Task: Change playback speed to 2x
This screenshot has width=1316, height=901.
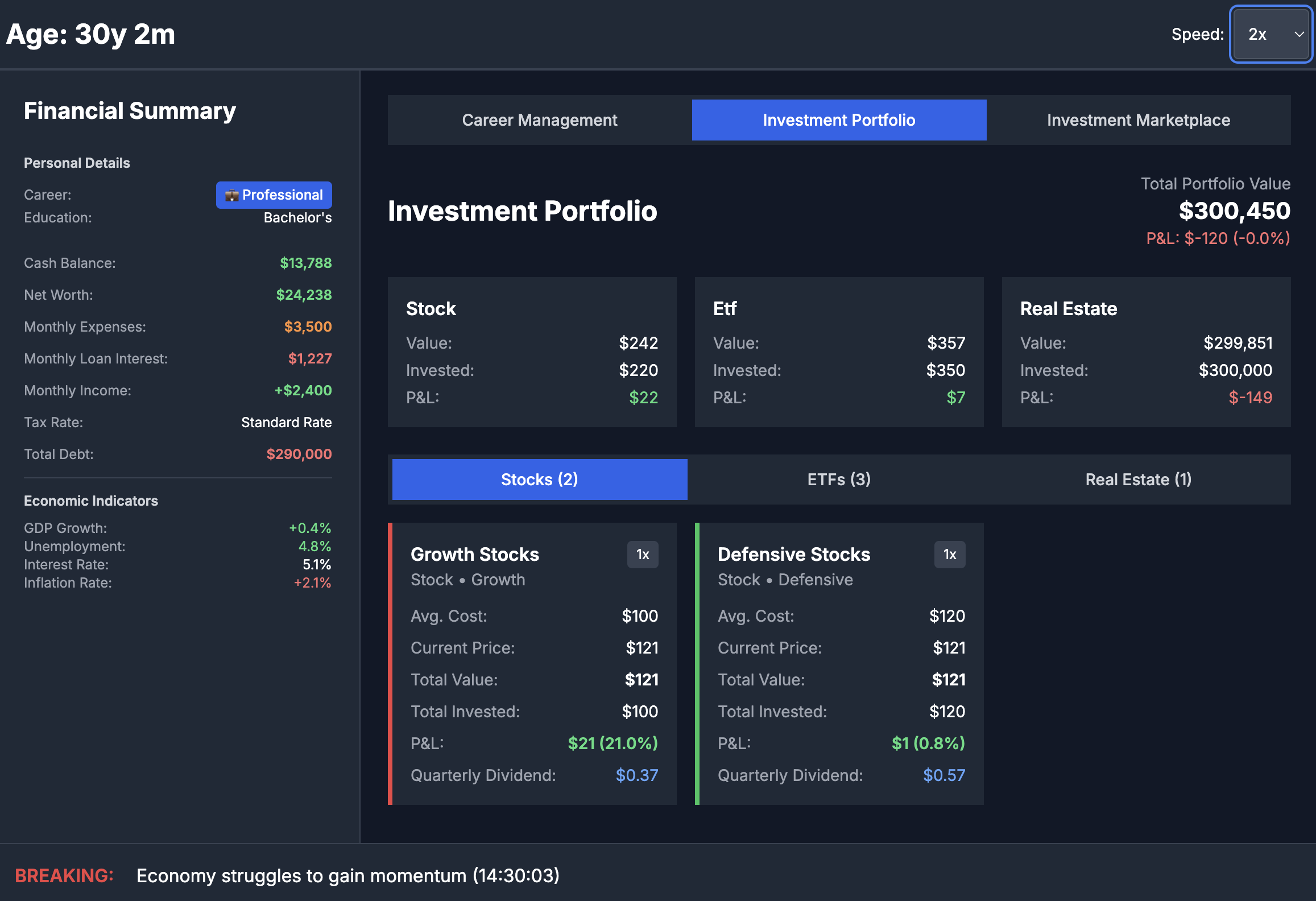Action: 1271,34
